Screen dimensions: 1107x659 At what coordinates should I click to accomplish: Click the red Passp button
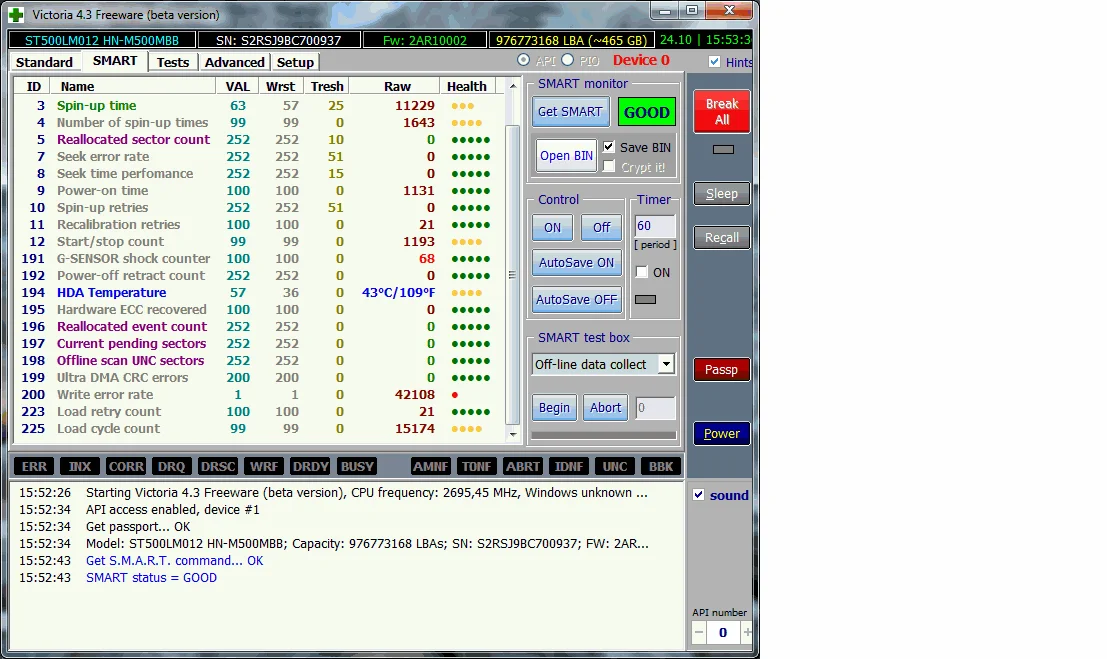tap(722, 369)
